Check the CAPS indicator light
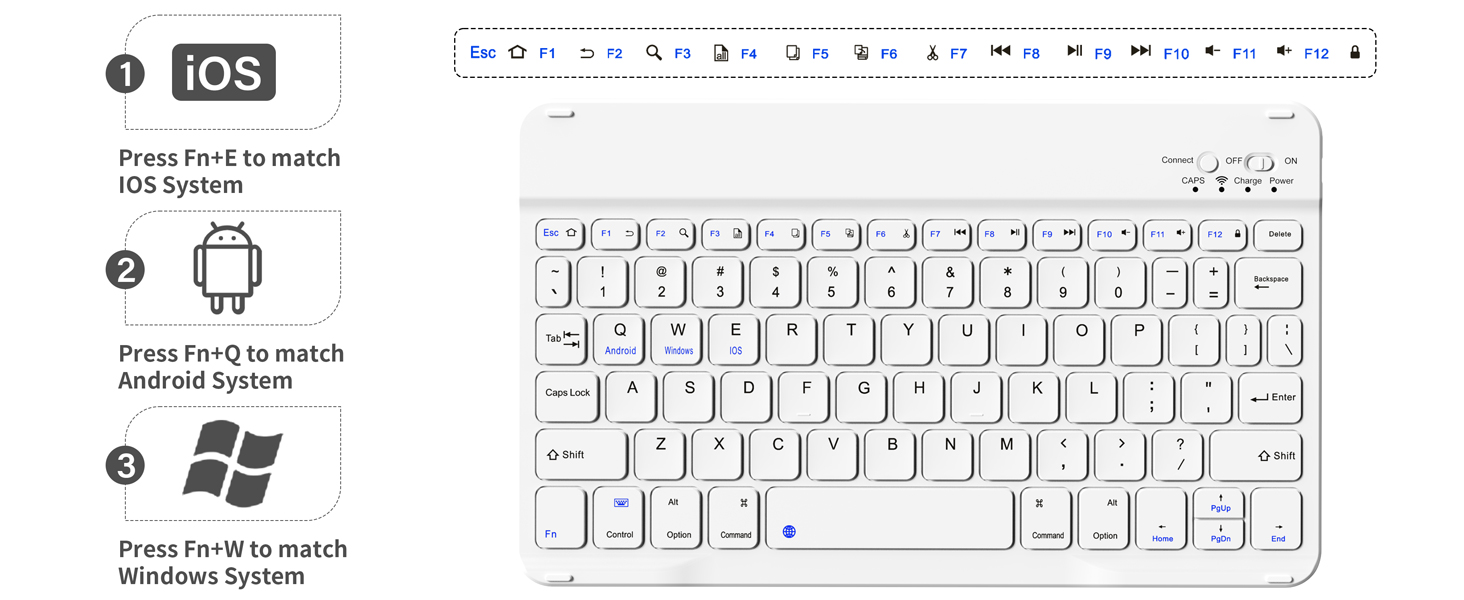 (1197, 190)
